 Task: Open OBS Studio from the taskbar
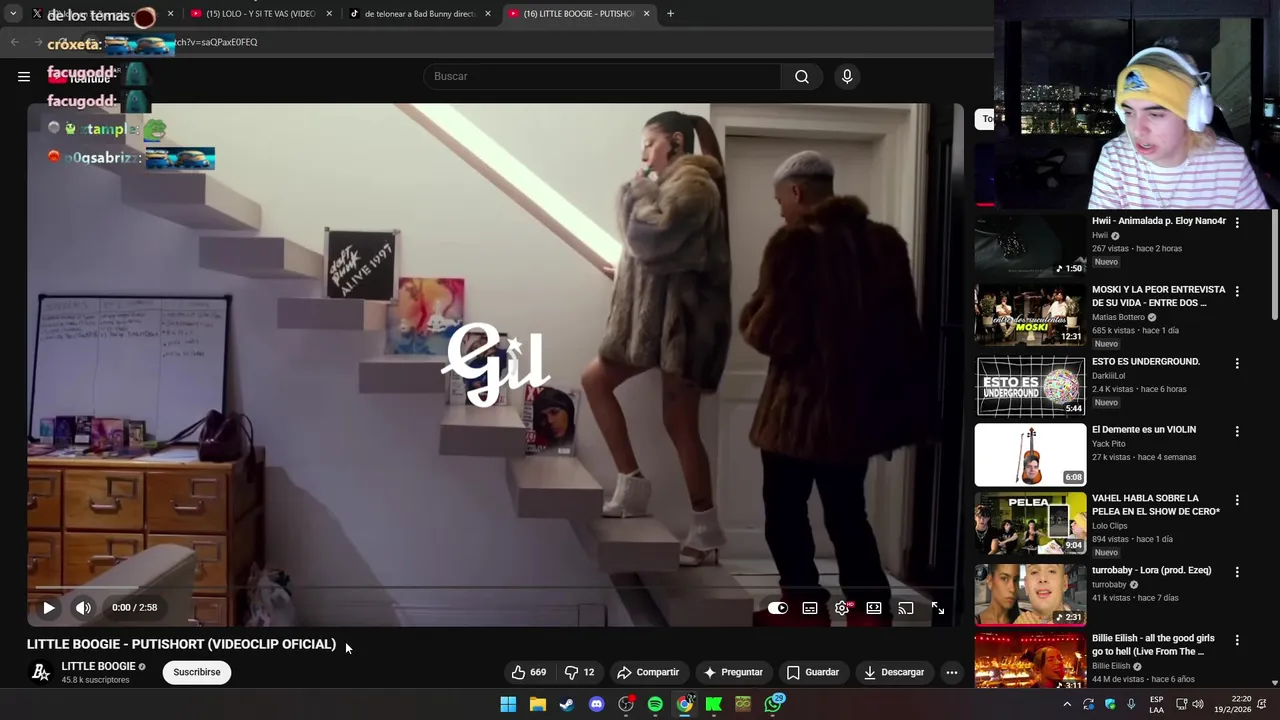[626, 704]
